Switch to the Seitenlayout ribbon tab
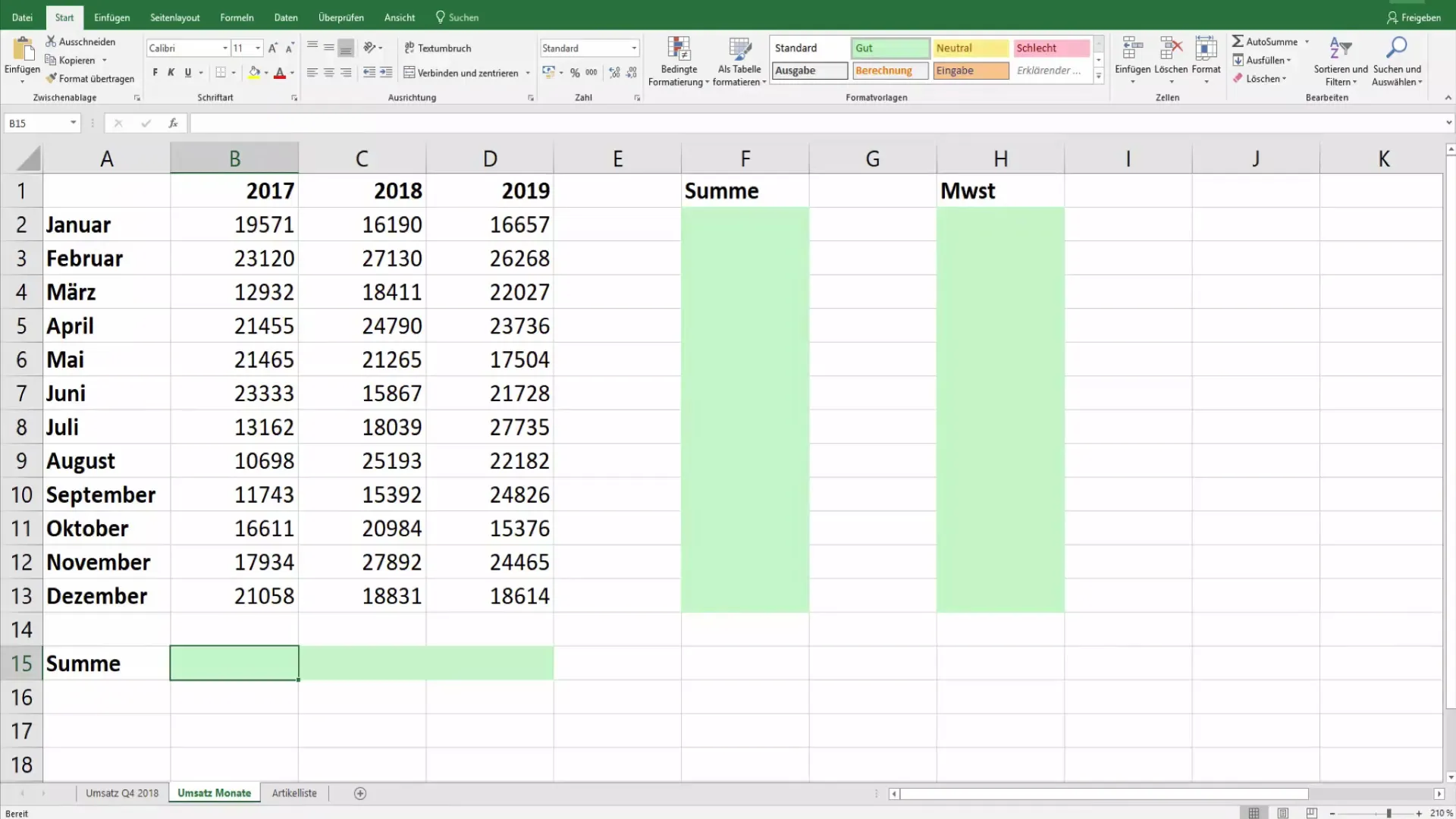1456x819 pixels. (x=175, y=17)
